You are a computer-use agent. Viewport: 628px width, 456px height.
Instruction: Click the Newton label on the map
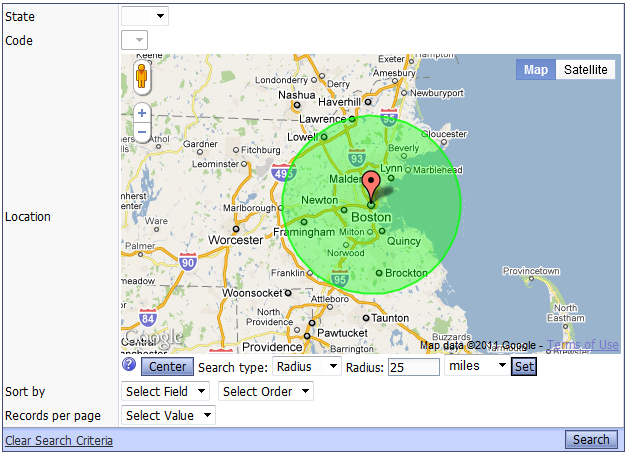click(320, 200)
